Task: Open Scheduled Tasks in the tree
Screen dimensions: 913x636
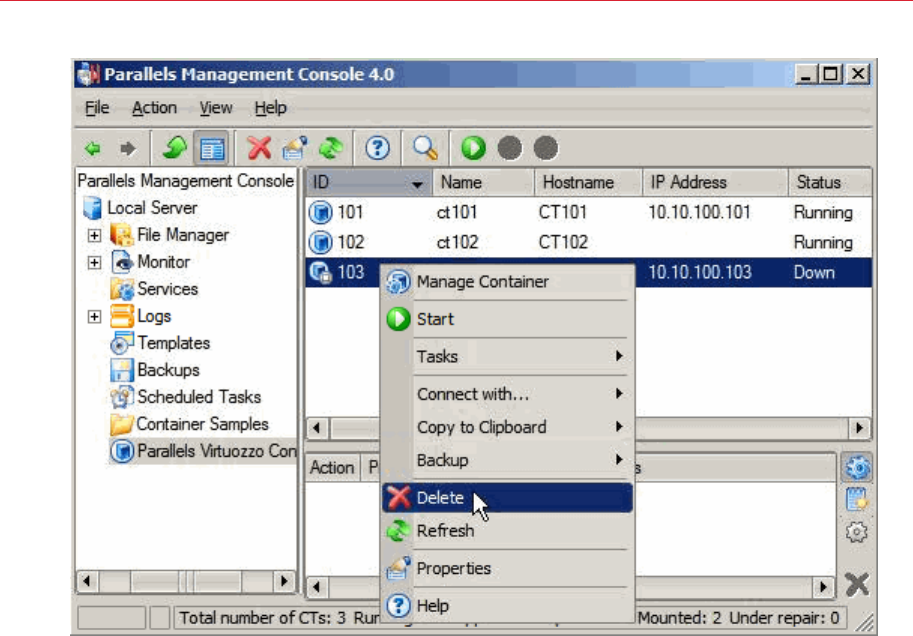Action: coord(186,397)
